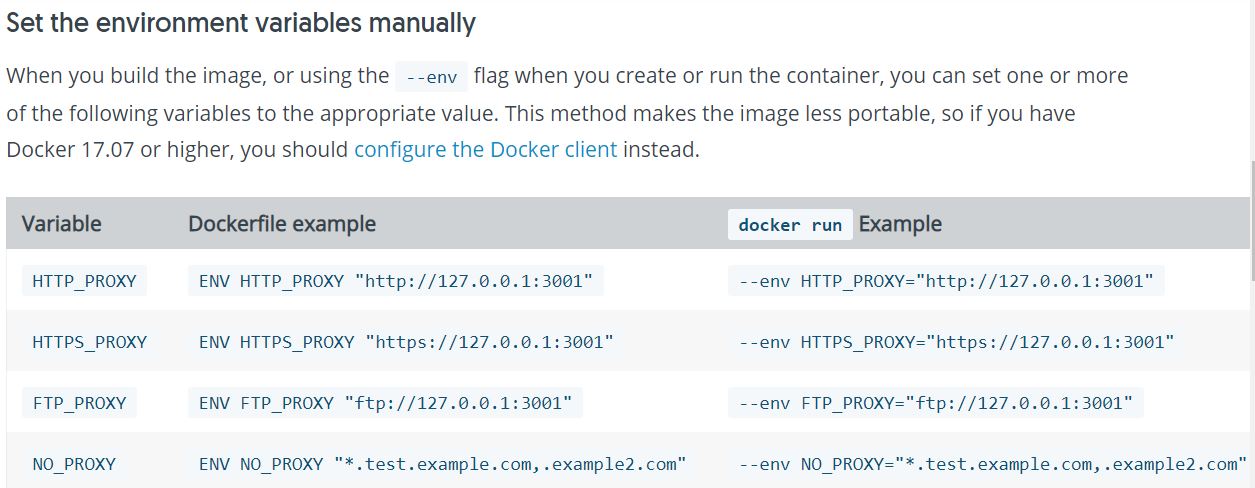Click the ENV HTTP_PROXY Dockerfile code snippet
This screenshot has height=488, width=1255.
[396, 281]
